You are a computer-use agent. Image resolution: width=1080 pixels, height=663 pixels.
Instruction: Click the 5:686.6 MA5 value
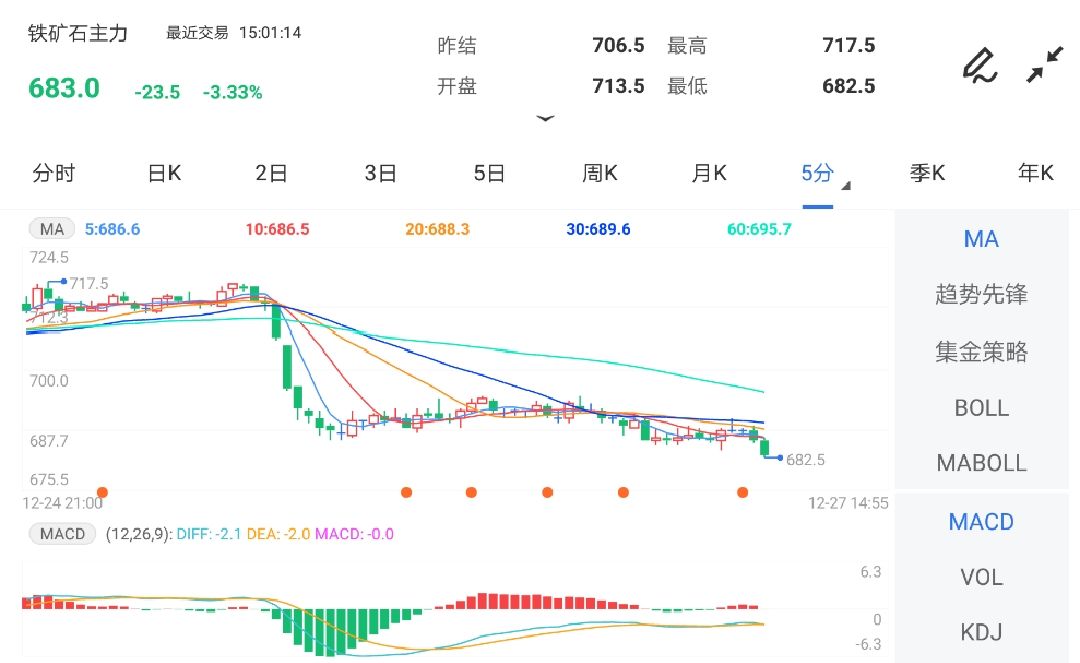point(112,229)
